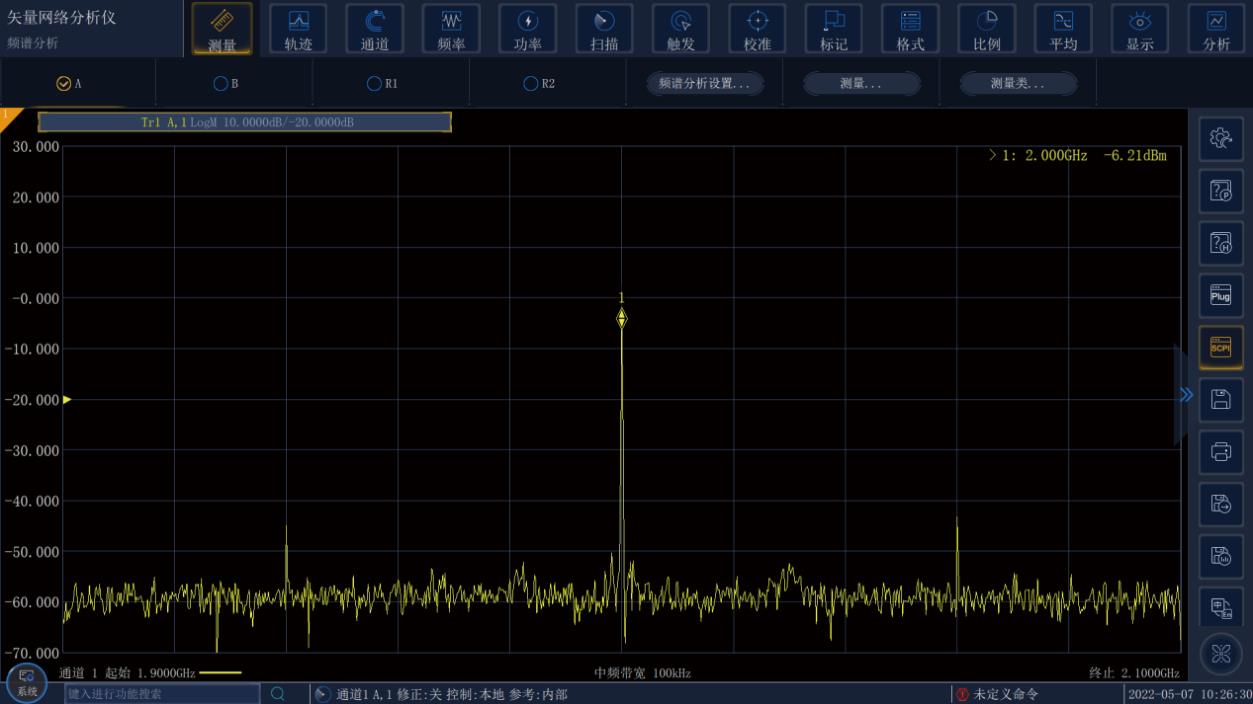1253x704 pixels.
Task: Open the 频谱分析设置... settings dialog
Action: pyautogui.click(x=704, y=84)
